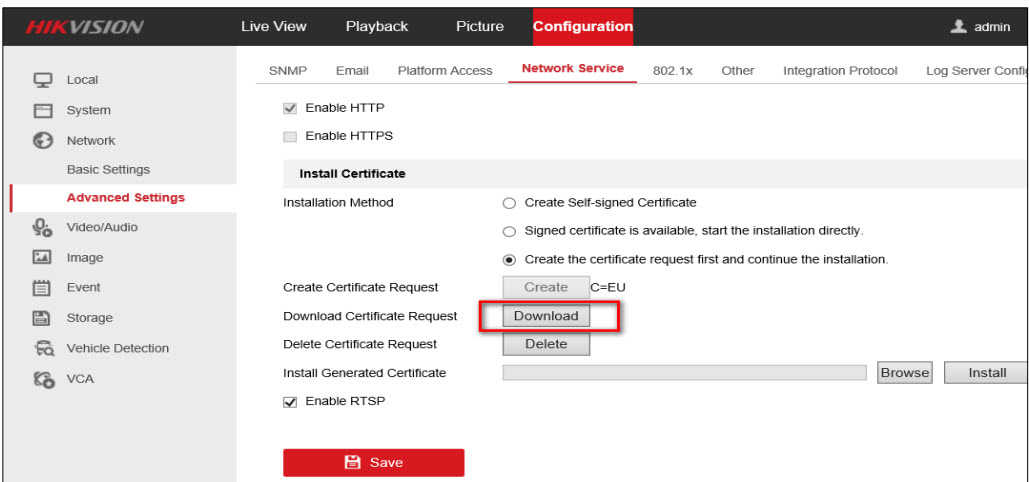Uncheck the Enable RTSP checkbox
This screenshot has height=482, width=1029.
click(291, 402)
